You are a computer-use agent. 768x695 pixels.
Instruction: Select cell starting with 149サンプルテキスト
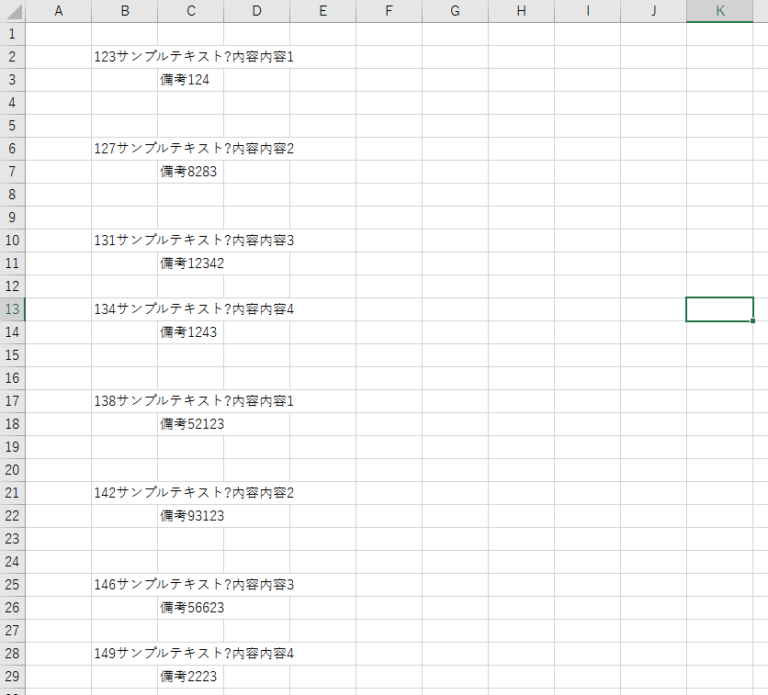[x=124, y=654]
